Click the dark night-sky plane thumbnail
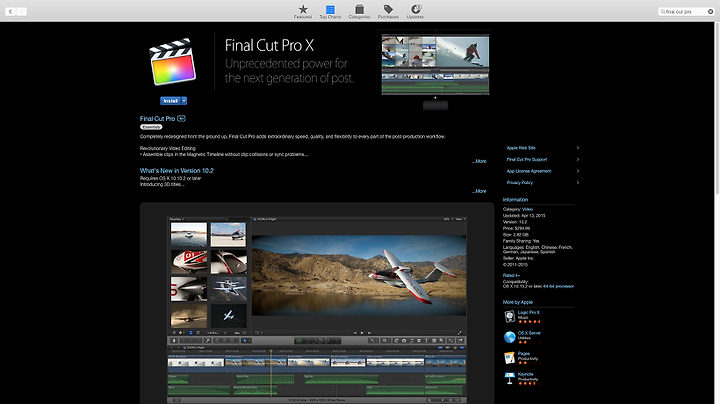Screen dimensions: 720x404 (229, 316)
